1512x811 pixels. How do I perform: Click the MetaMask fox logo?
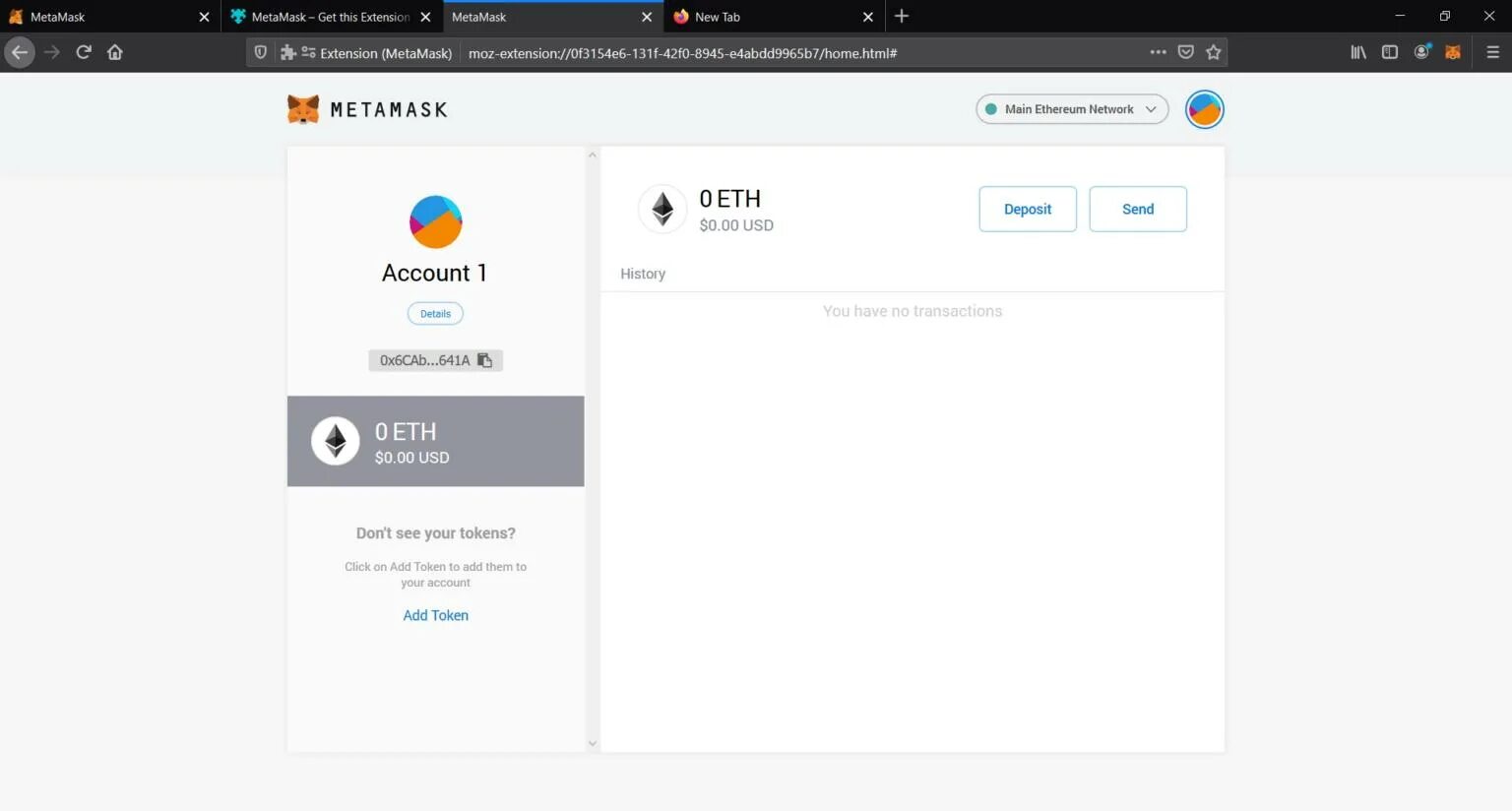(303, 109)
